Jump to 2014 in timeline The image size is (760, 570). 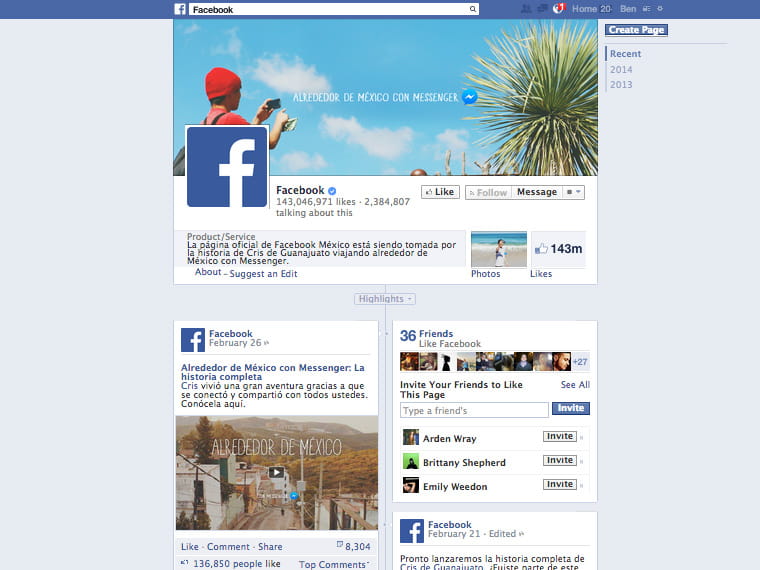pyautogui.click(x=621, y=69)
